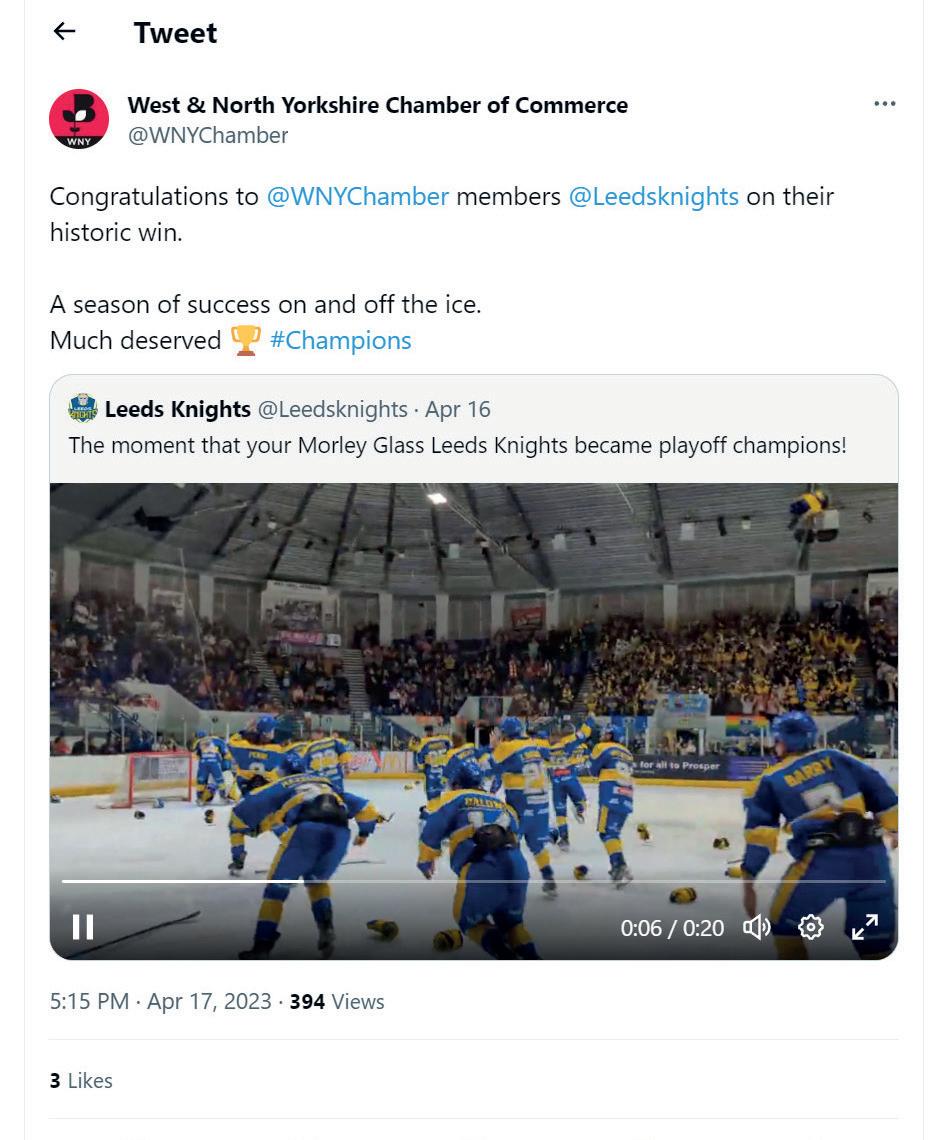Open video settings gear

tap(811, 927)
